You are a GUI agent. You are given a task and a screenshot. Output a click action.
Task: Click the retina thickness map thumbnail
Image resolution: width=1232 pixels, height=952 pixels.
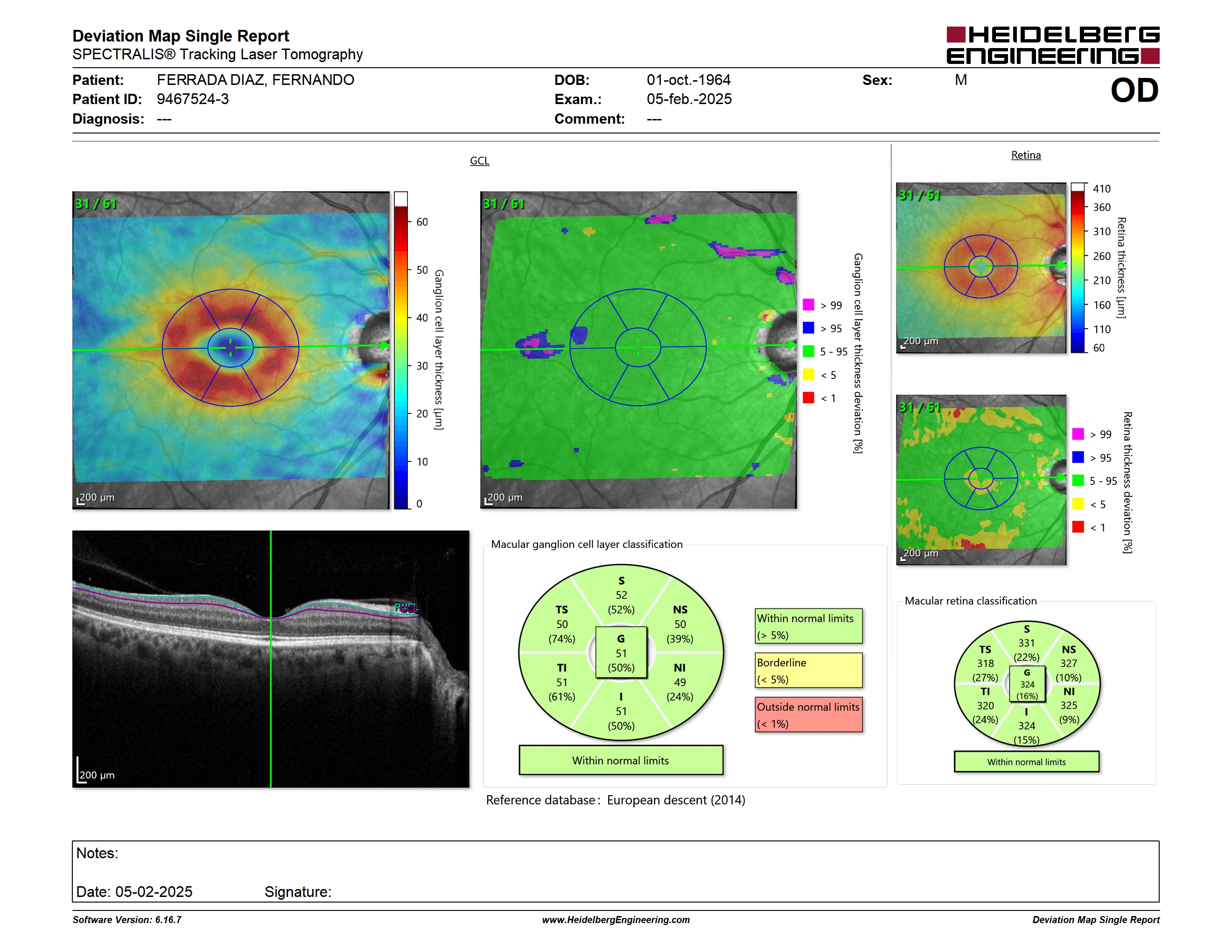coord(981,268)
